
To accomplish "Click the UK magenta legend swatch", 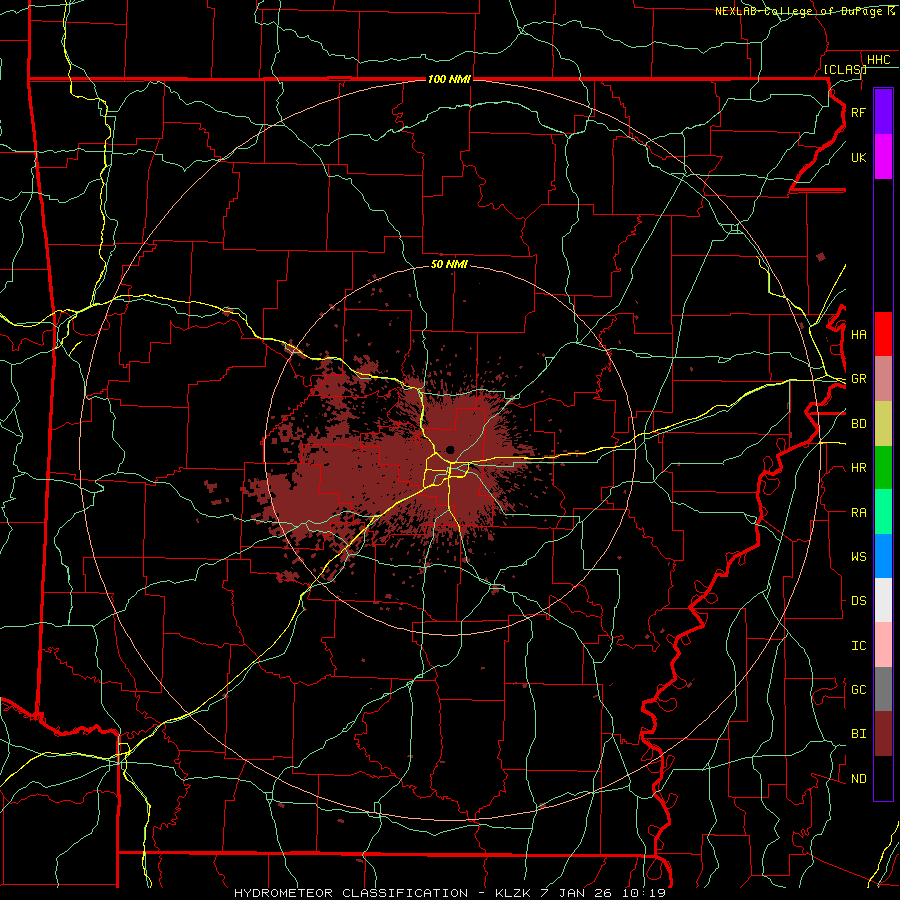I will [x=883, y=157].
